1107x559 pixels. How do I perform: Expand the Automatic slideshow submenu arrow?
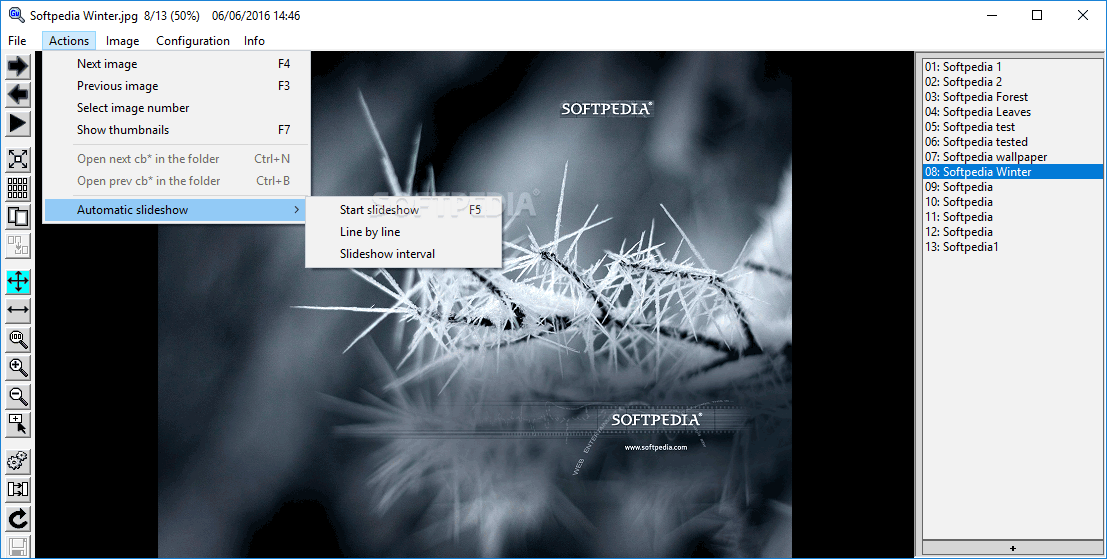click(297, 210)
